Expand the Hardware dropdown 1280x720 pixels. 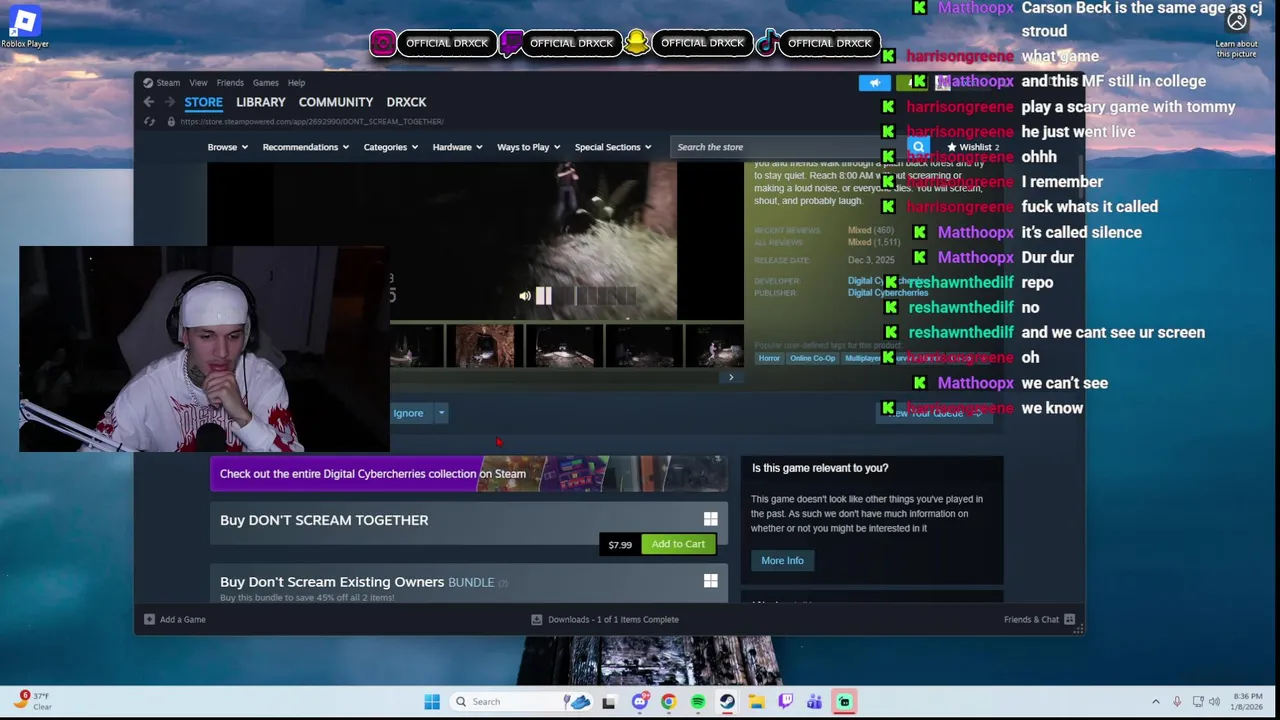tap(457, 147)
